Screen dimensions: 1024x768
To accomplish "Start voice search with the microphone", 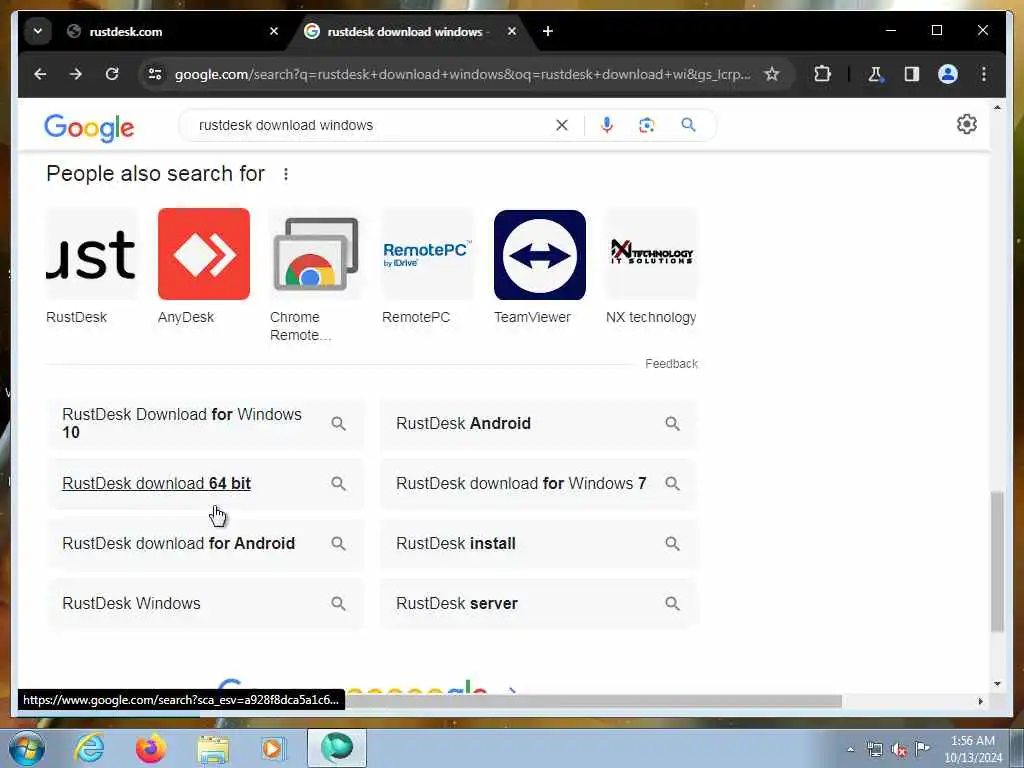I will [607, 125].
